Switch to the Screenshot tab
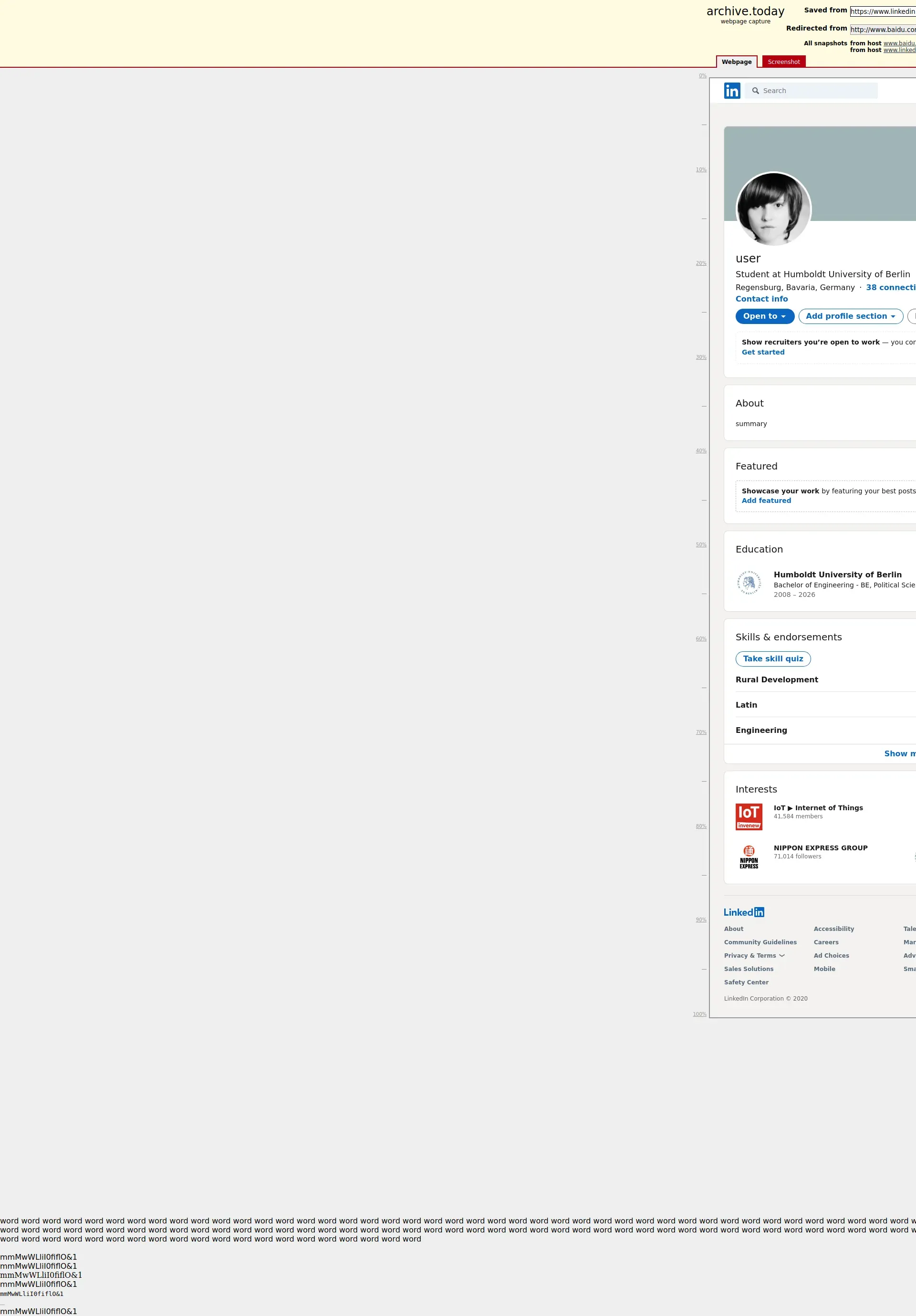 coord(783,62)
